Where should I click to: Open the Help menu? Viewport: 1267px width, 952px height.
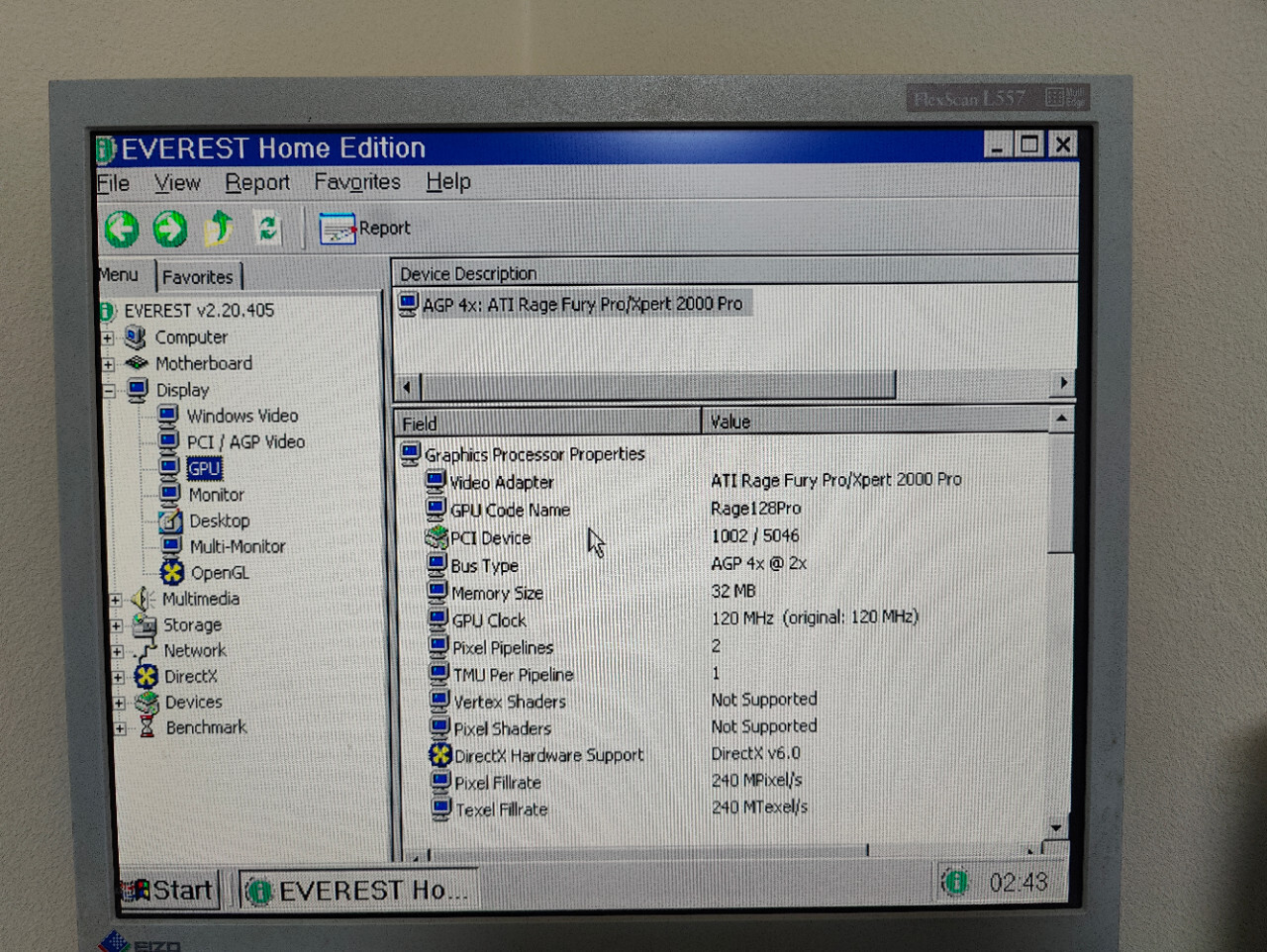click(448, 182)
